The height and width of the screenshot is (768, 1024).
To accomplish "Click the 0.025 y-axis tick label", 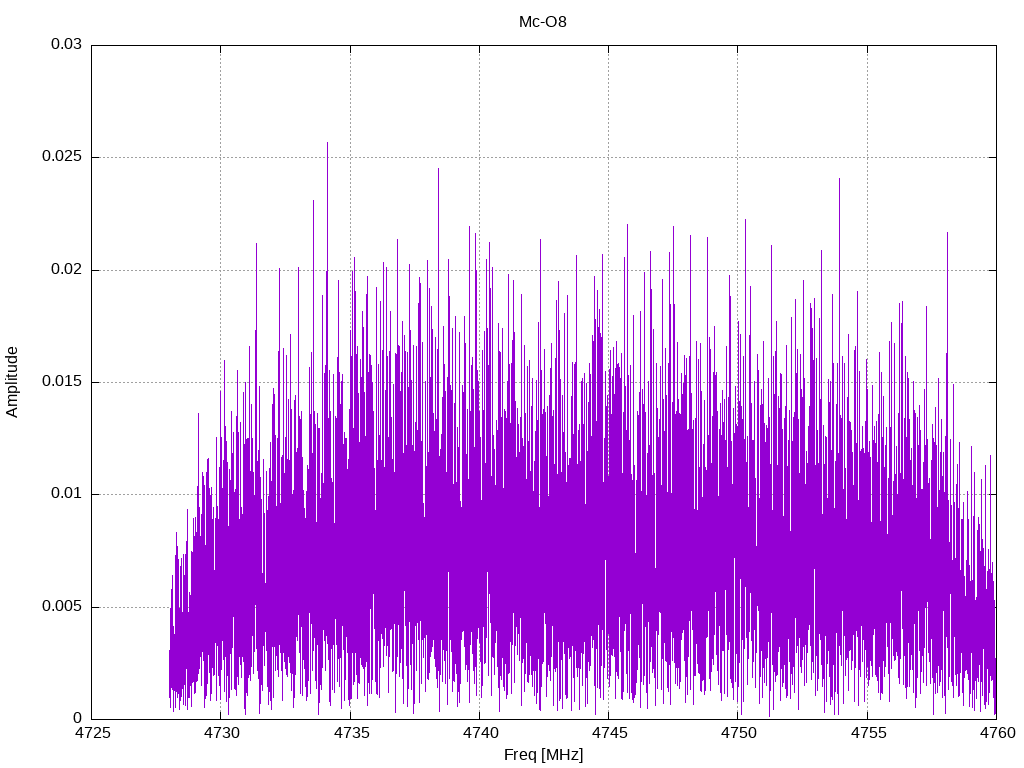I will coord(62,157).
